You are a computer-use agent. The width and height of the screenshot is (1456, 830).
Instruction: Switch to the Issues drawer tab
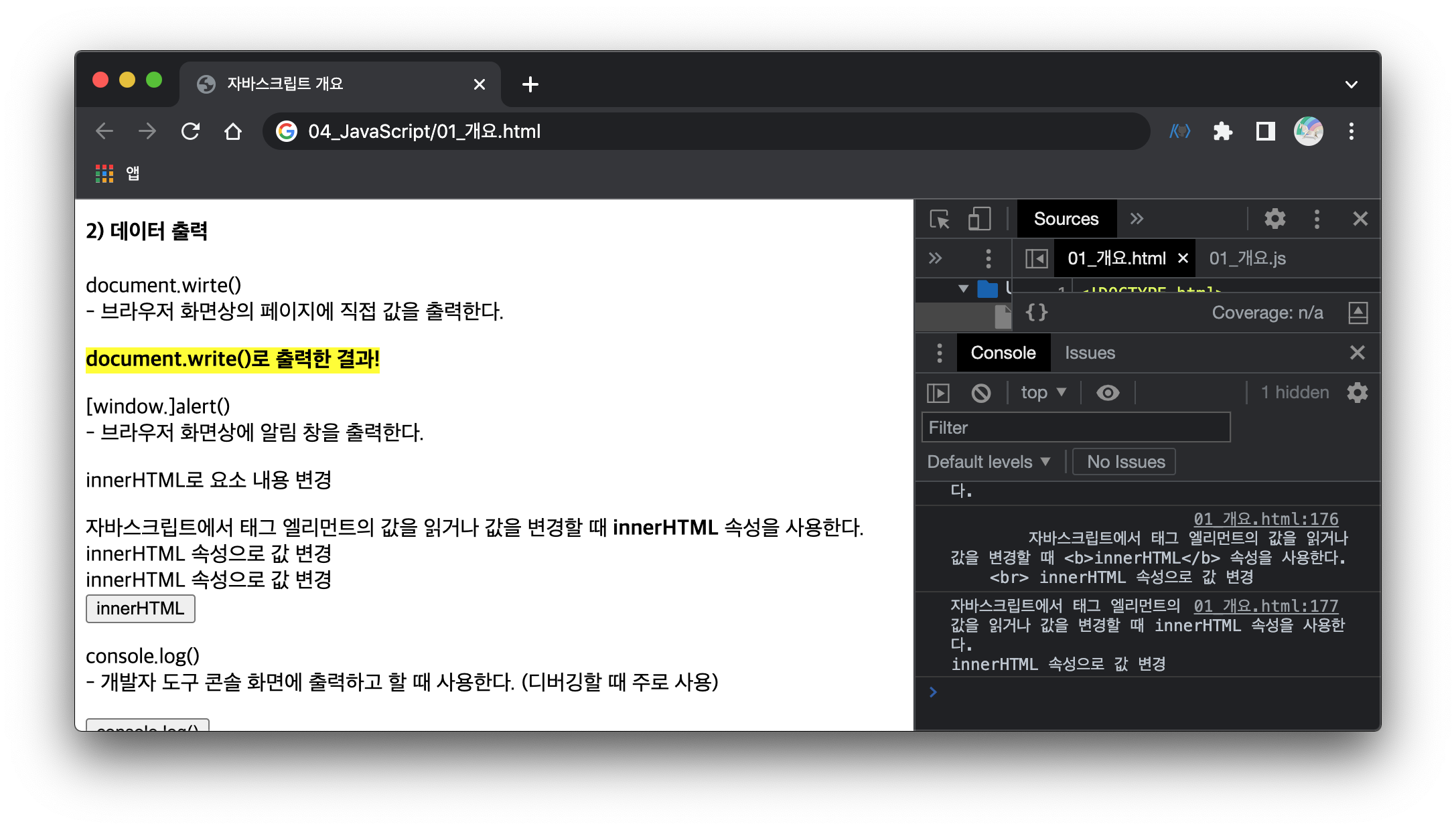pyautogui.click(x=1090, y=353)
